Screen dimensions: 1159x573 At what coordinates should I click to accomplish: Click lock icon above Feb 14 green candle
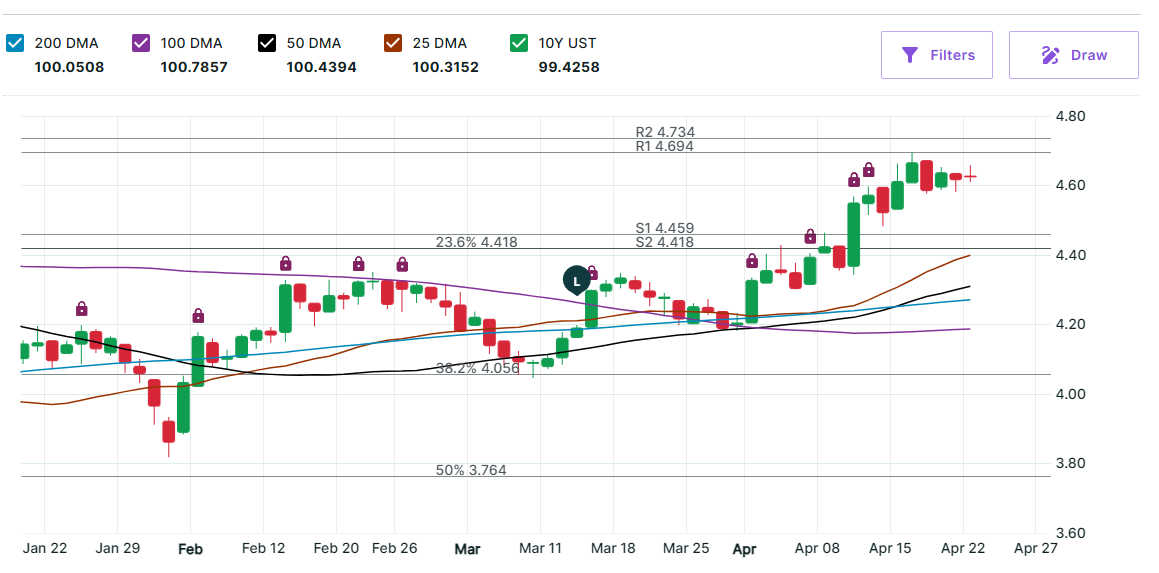pos(285,263)
